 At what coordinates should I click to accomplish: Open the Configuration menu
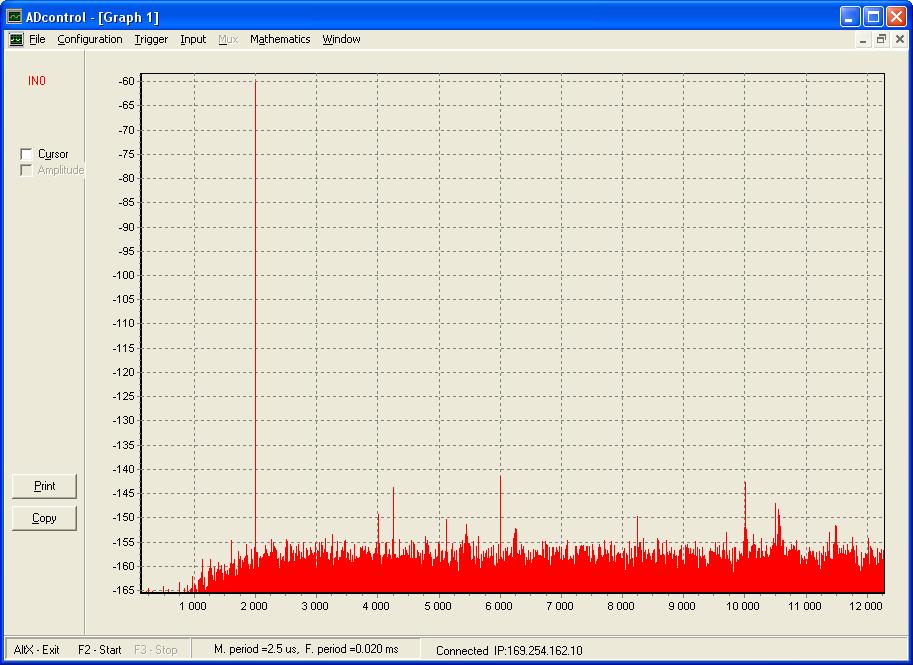90,39
